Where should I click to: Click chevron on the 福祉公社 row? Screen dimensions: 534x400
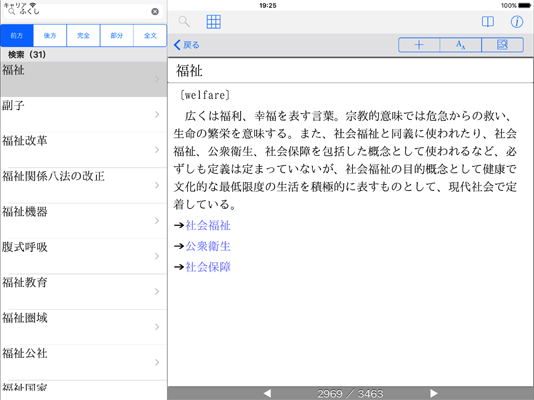pyautogui.click(x=157, y=362)
